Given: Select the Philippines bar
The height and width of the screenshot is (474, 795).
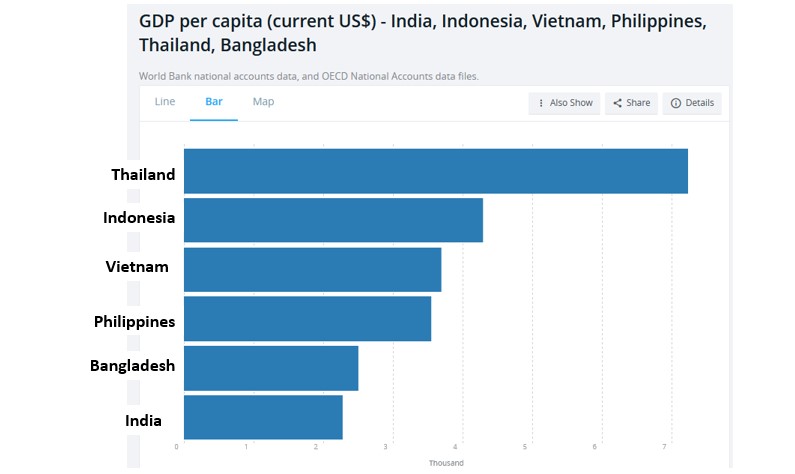Looking at the screenshot, I should pyautogui.click(x=307, y=318).
